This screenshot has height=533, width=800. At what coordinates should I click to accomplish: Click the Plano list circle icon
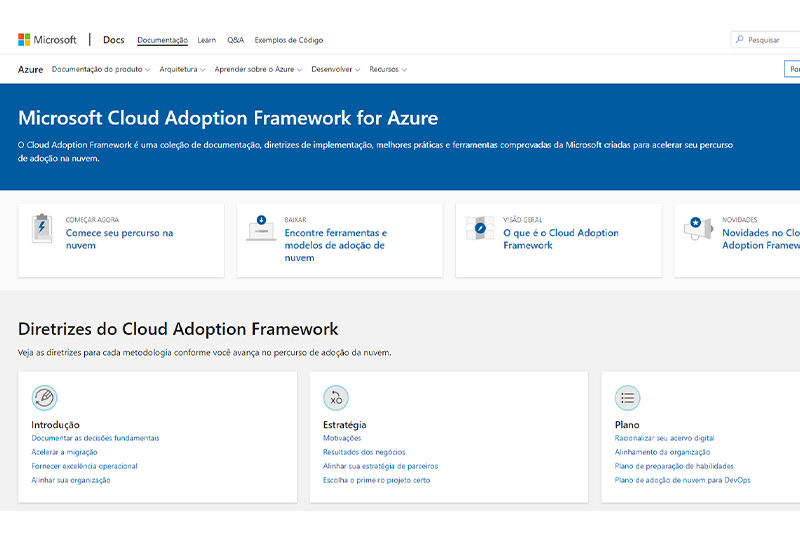coord(628,398)
